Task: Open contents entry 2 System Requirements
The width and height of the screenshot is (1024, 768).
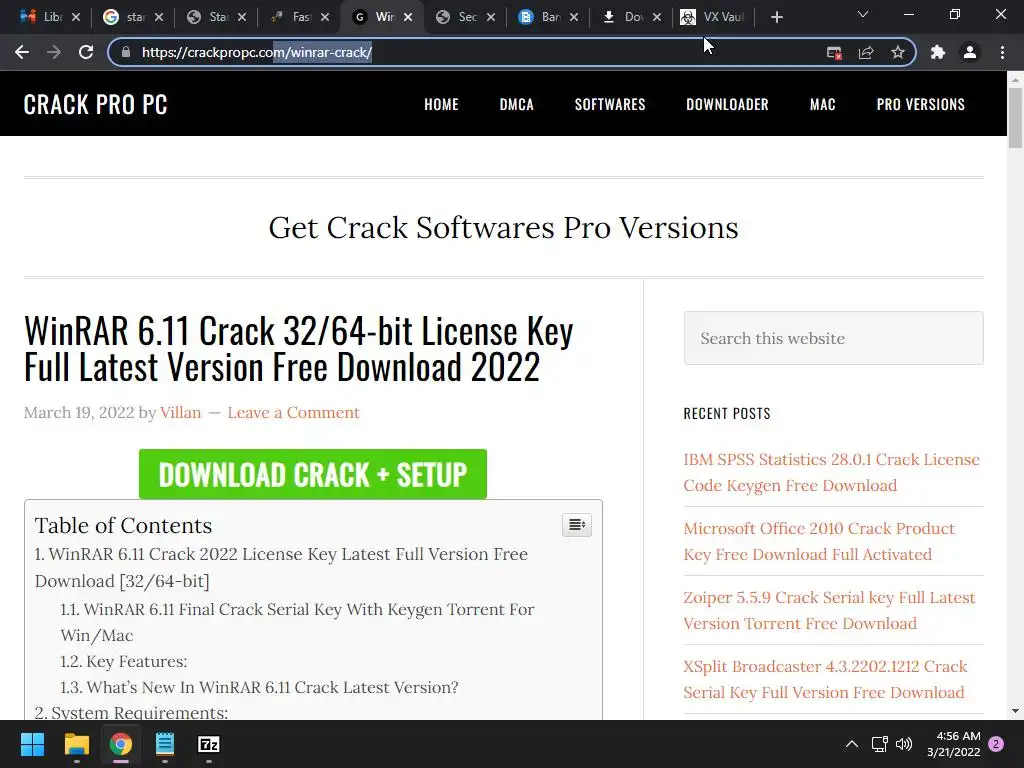Action: (131, 712)
